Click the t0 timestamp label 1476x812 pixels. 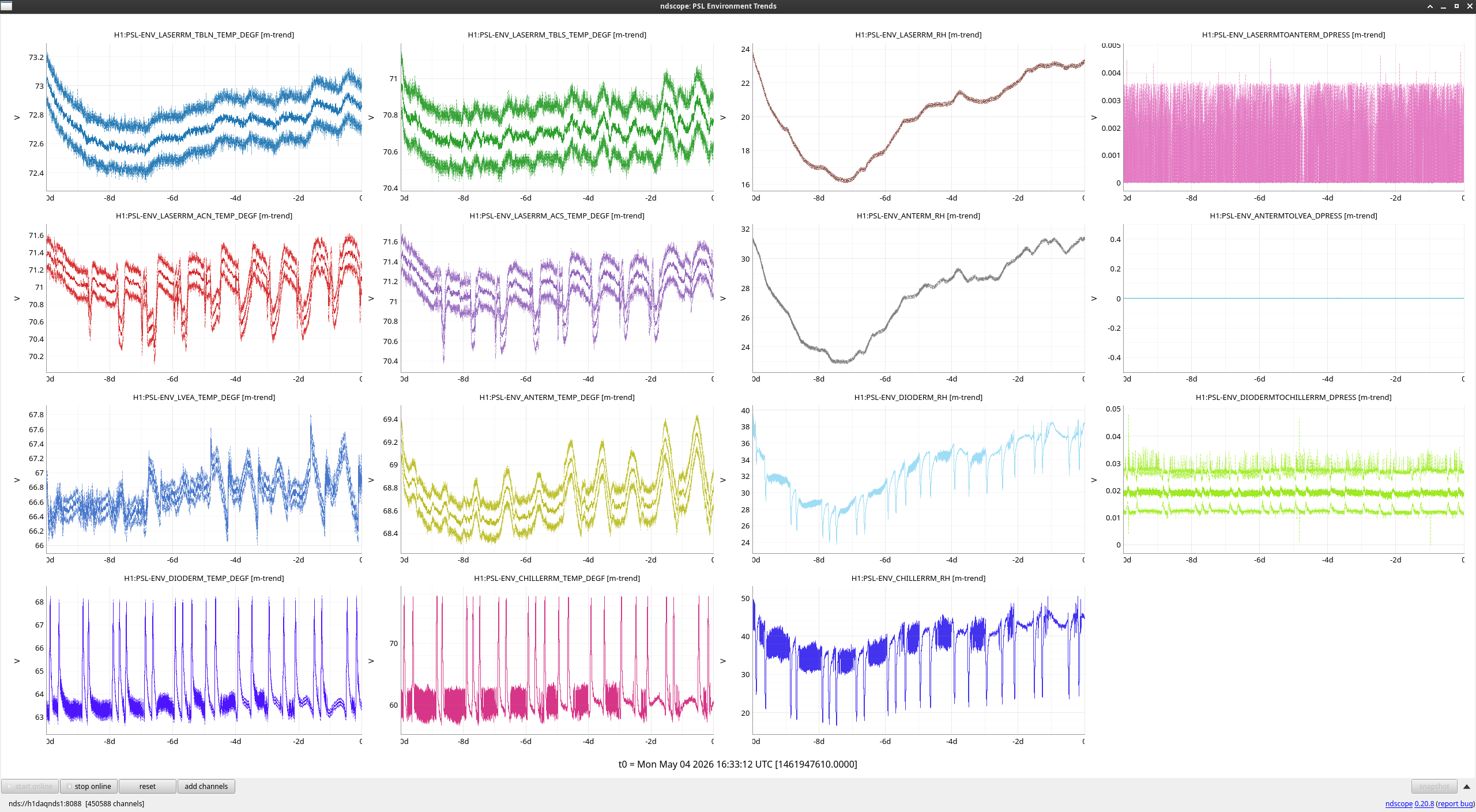[738, 764]
